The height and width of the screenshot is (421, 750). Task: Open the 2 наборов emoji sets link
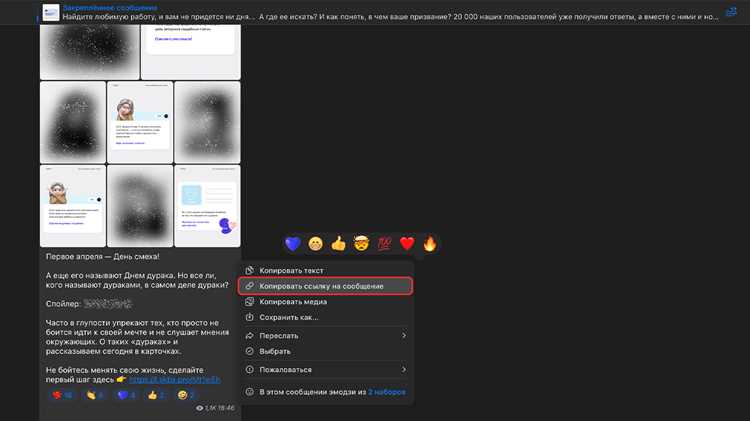[386, 392]
